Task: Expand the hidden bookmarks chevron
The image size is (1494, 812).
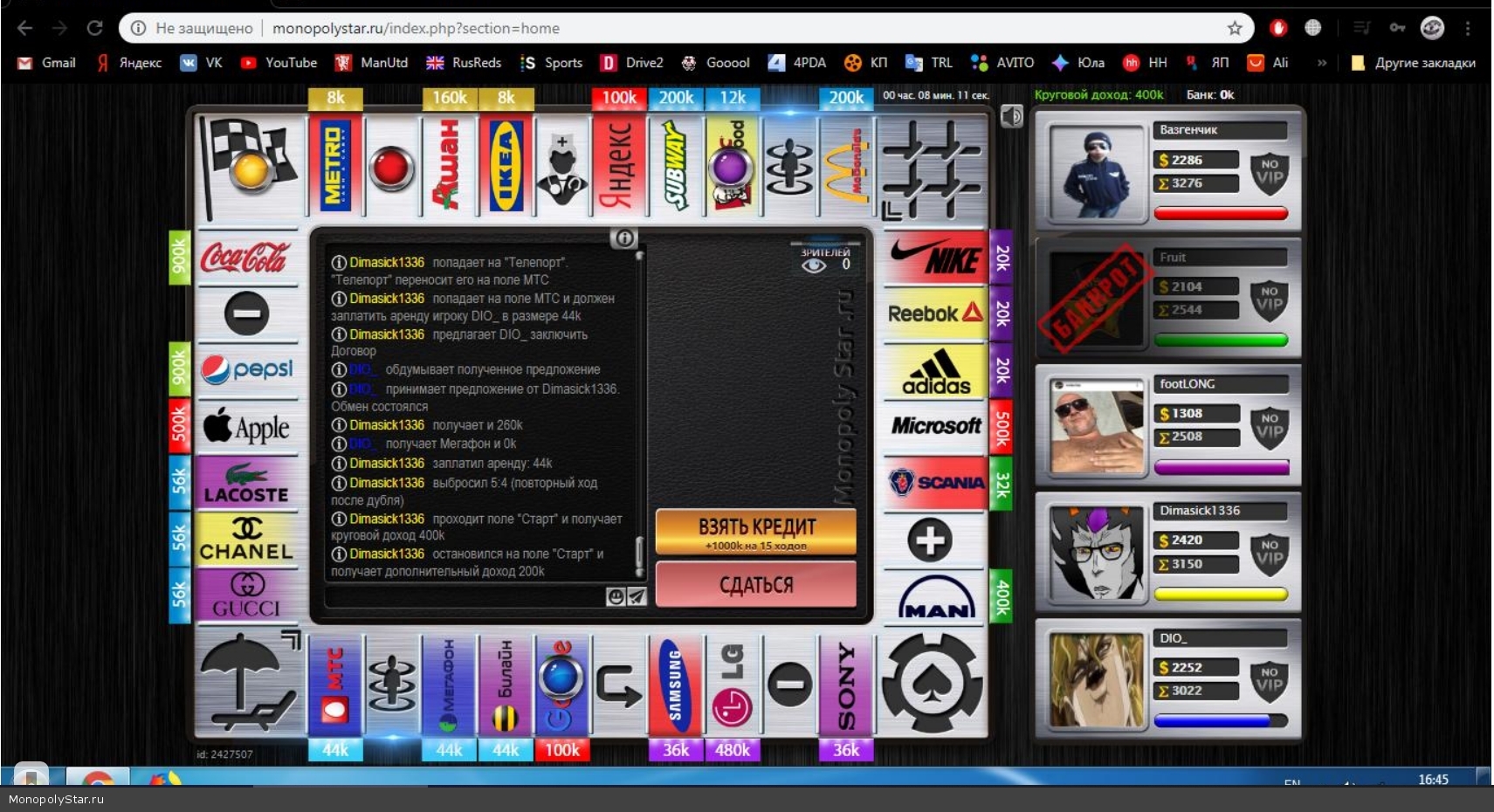Action: 1322,63
